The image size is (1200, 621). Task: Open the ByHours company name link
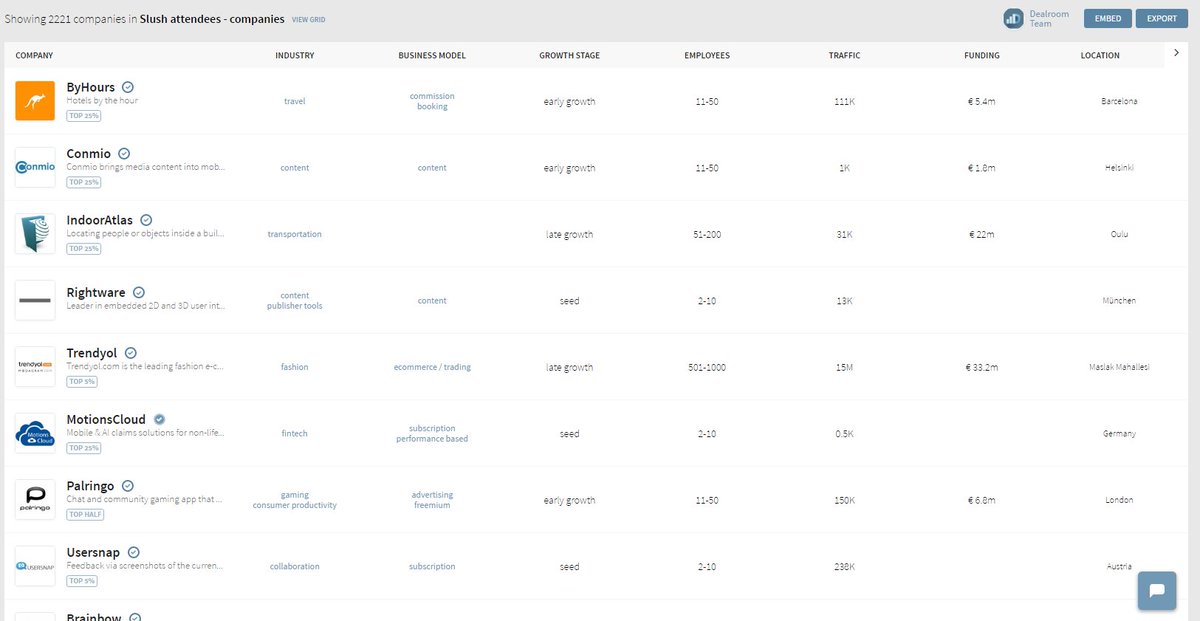click(x=91, y=87)
